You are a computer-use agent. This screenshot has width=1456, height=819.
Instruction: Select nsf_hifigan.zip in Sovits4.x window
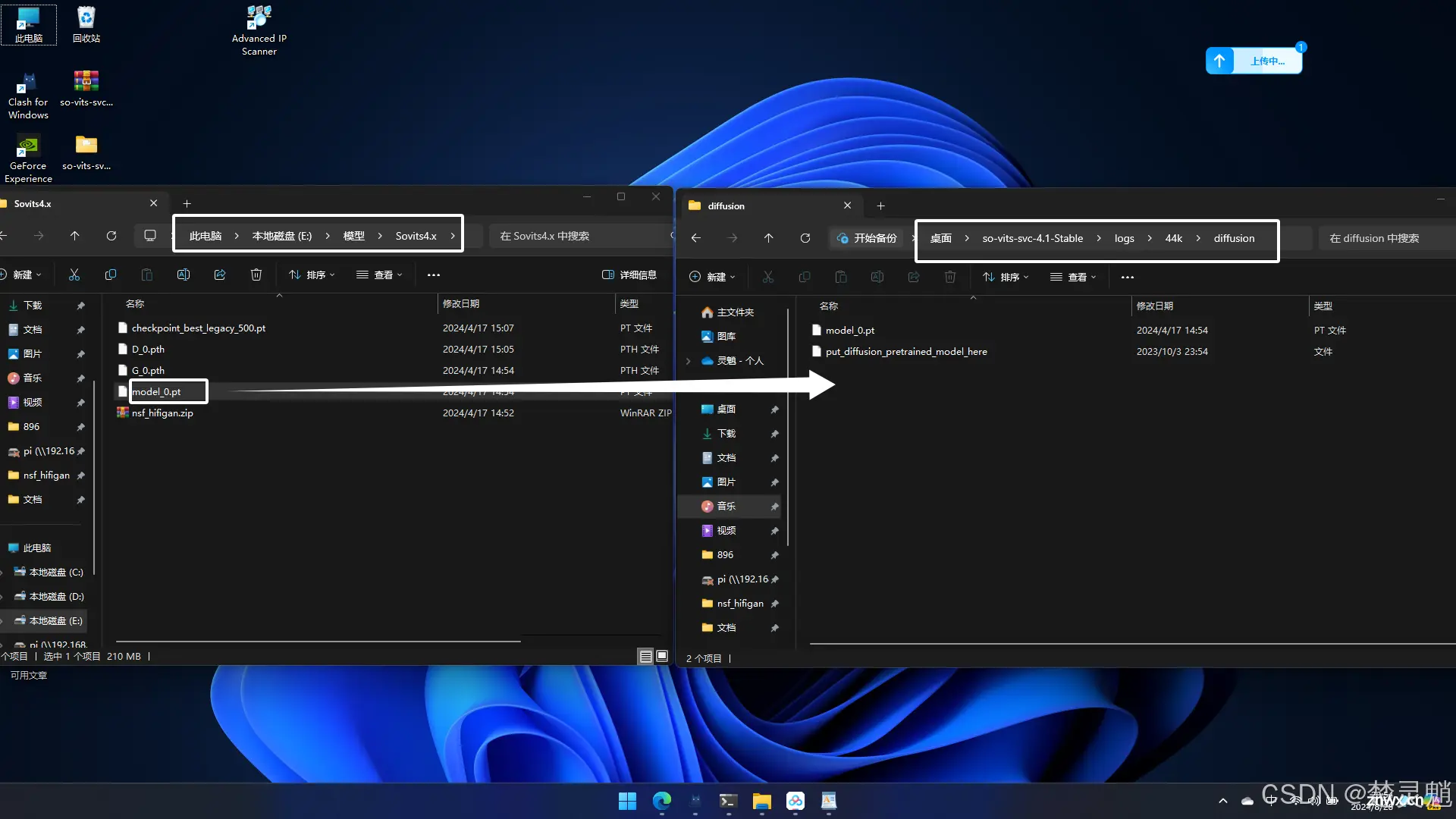point(162,413)
